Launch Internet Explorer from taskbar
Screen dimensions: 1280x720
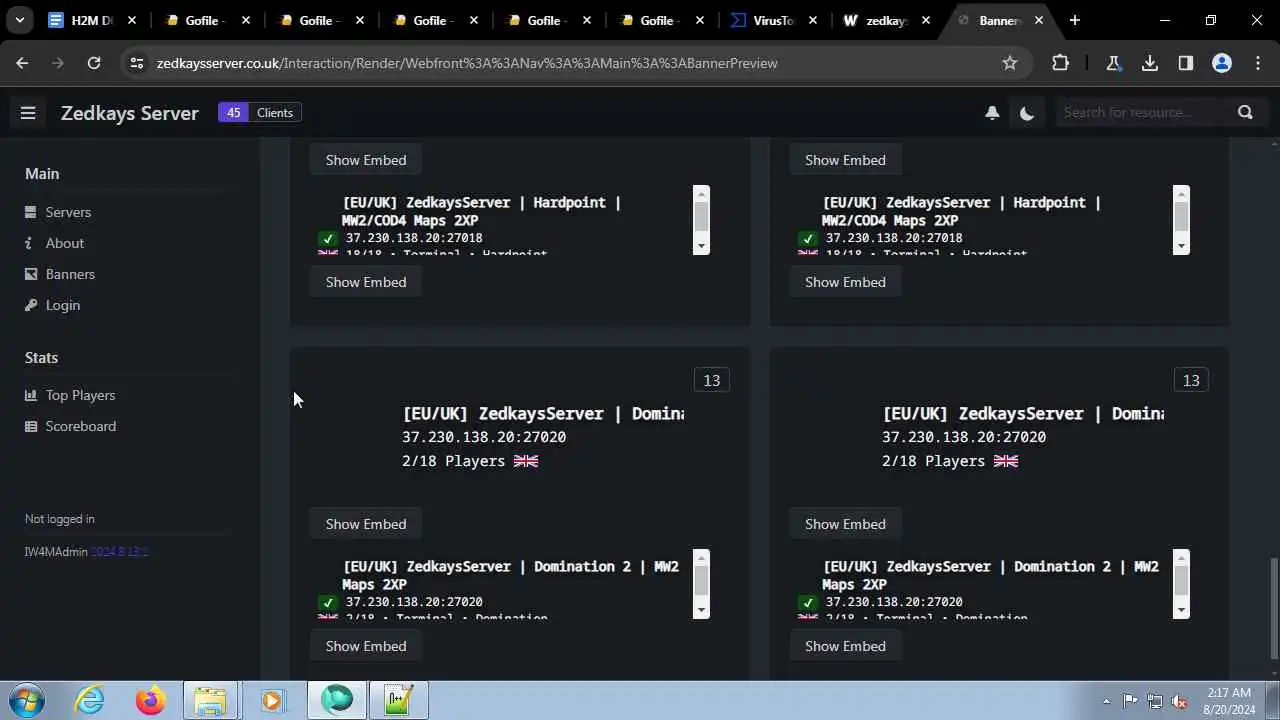(90, 701)
